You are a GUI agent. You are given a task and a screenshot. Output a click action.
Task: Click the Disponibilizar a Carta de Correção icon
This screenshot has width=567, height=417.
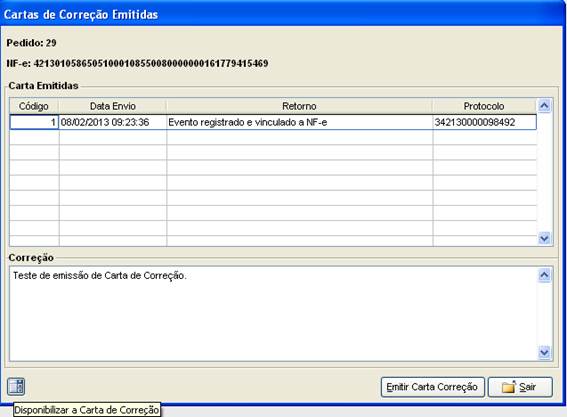point(16,386)
